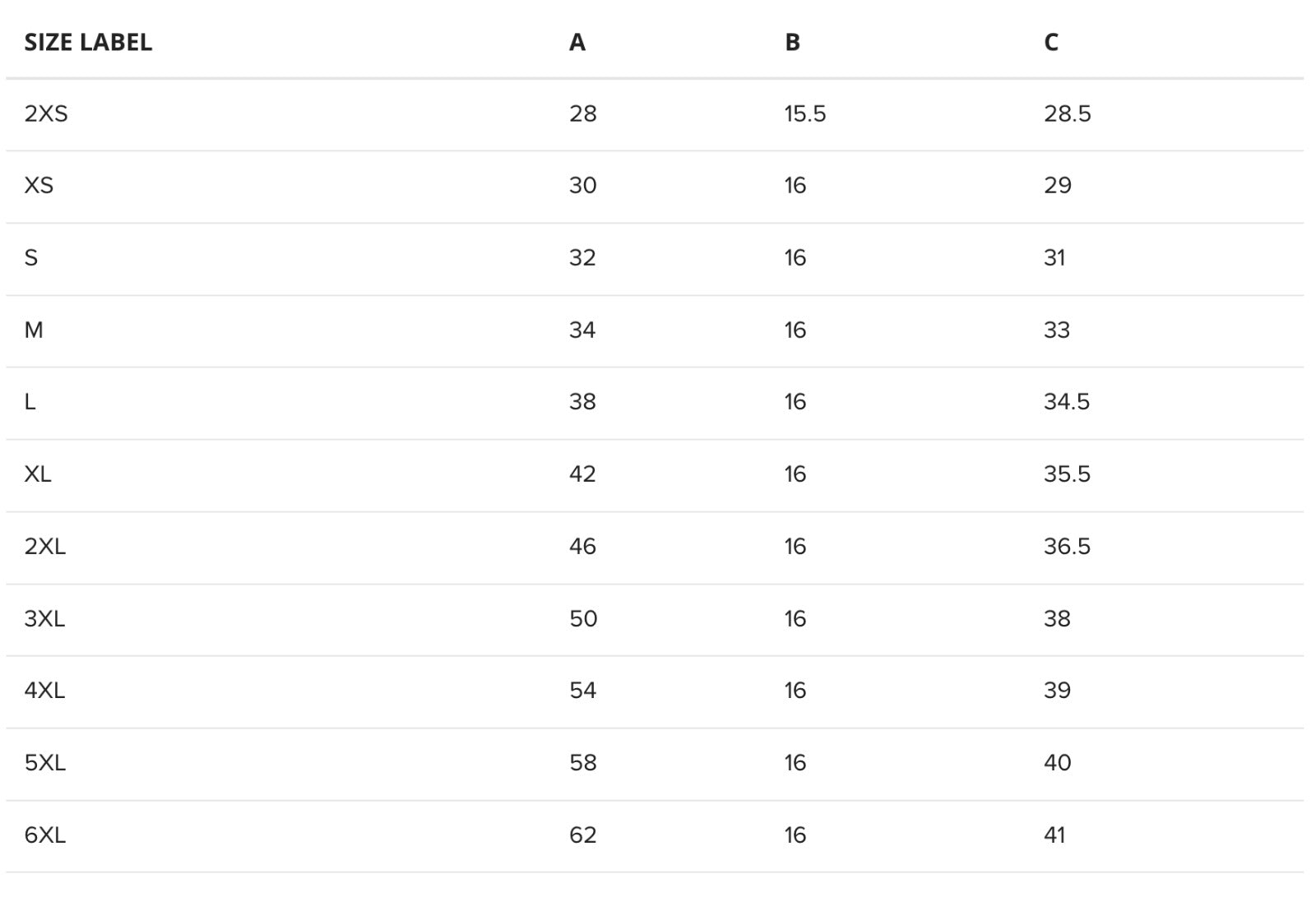The height and width of the screenshot is (897, 1316).
Task: Click value 15.5 in column B
Action: tap(805, 113)
